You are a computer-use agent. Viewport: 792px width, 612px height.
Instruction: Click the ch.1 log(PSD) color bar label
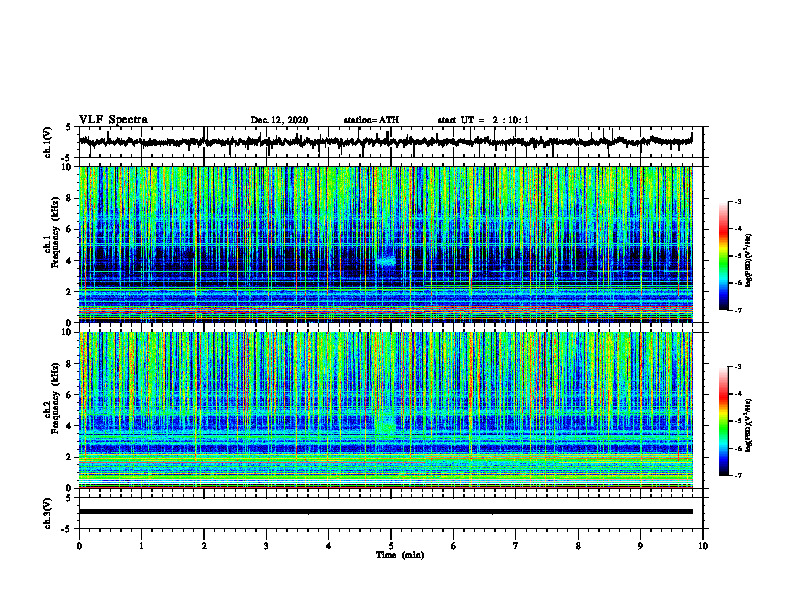coord(749,261)
